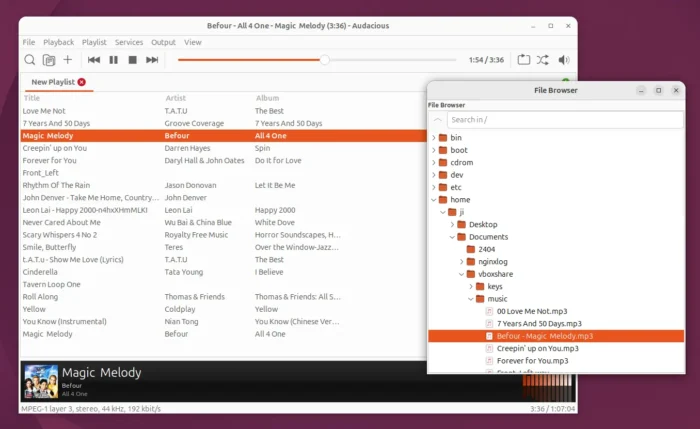
Task: Select the Smile, Butterfly track
Action: 223,247
